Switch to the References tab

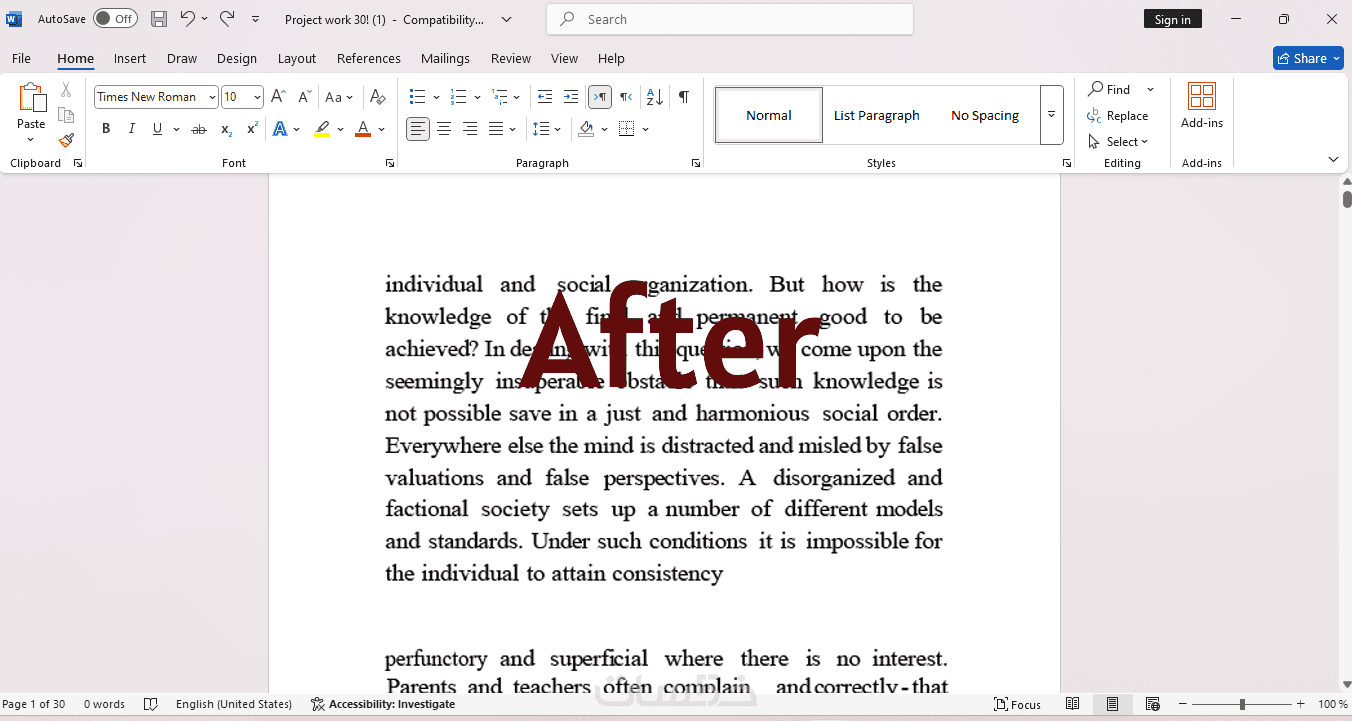369,59
